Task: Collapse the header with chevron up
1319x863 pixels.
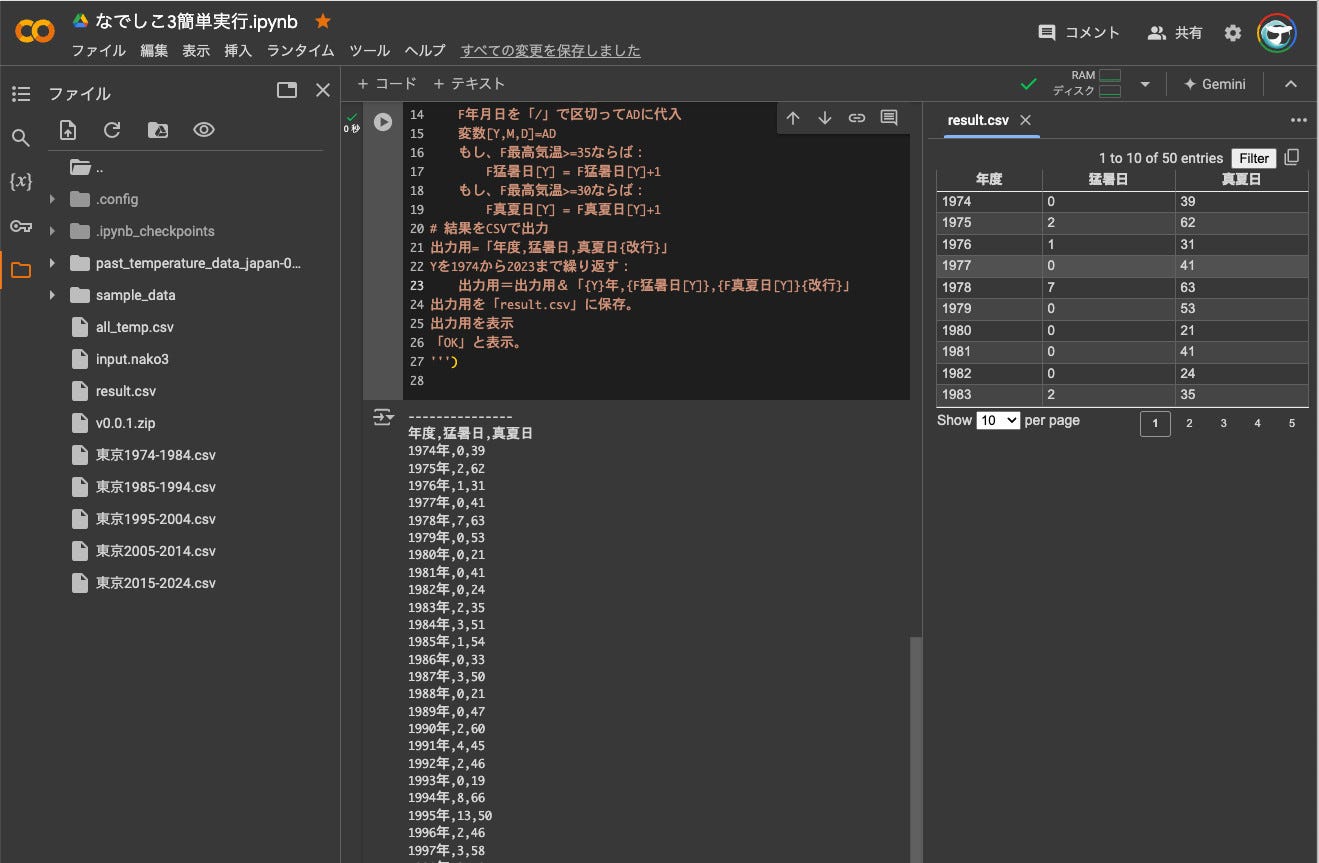Action: 1291,84
